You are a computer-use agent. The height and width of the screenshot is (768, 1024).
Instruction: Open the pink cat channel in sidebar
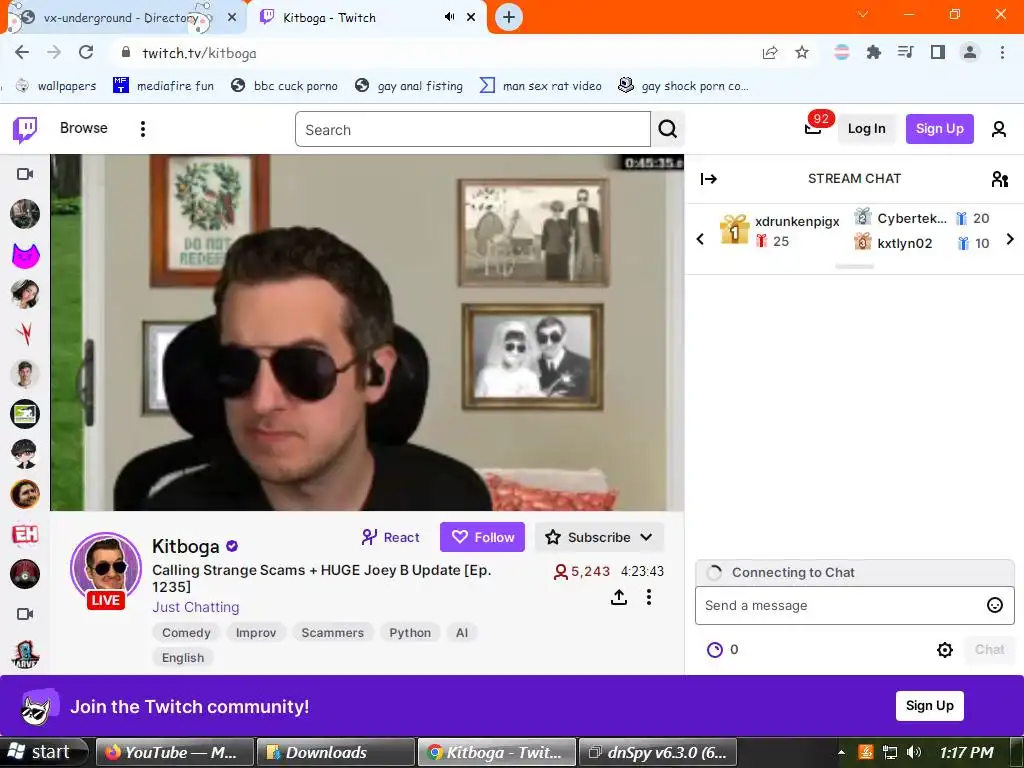coord(25,255)
